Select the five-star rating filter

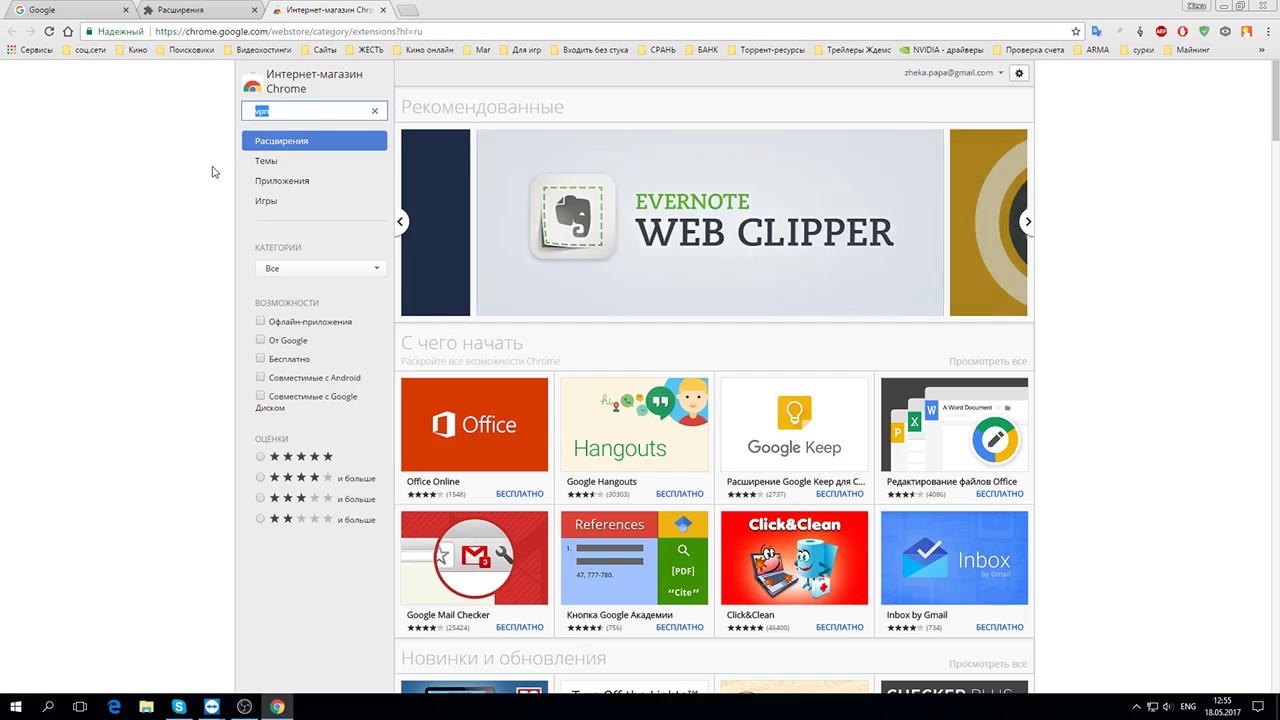point(260,457)
